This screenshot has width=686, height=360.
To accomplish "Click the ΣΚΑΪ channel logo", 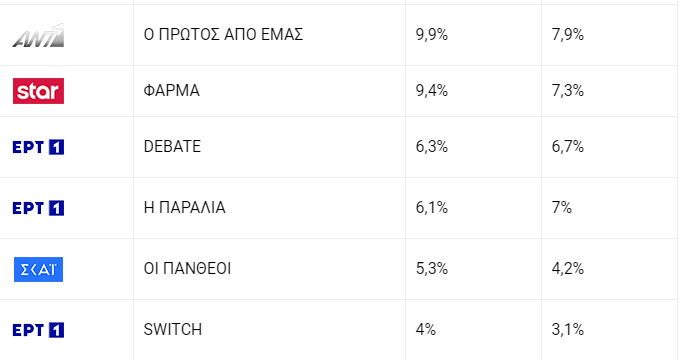I will tap(38, 269).
